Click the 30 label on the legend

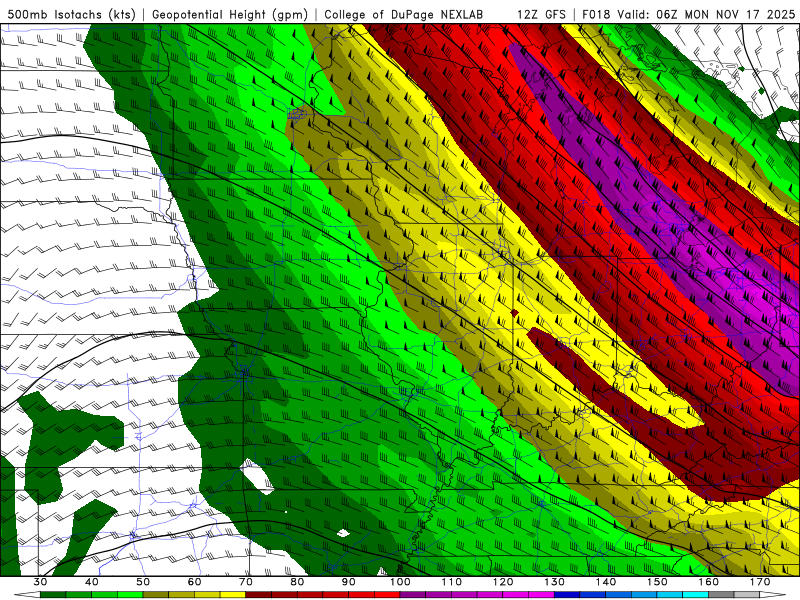coord(40,582)
